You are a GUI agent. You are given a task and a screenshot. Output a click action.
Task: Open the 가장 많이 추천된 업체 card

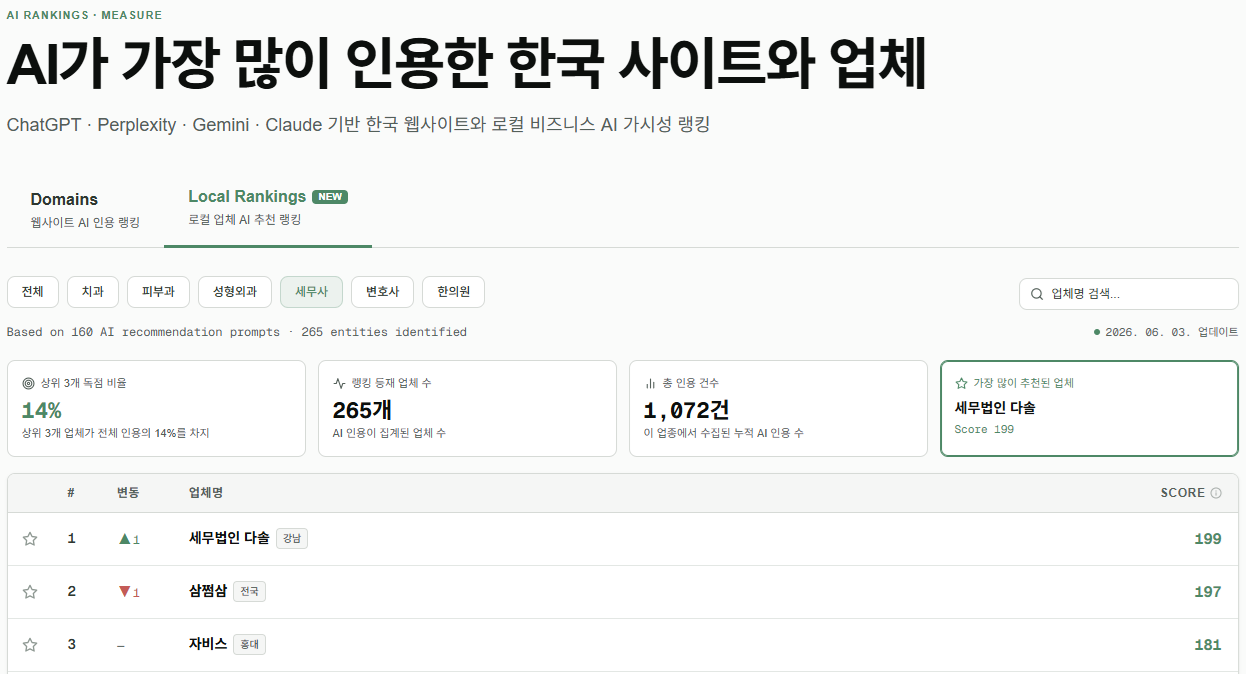(x=1089, y=408)
